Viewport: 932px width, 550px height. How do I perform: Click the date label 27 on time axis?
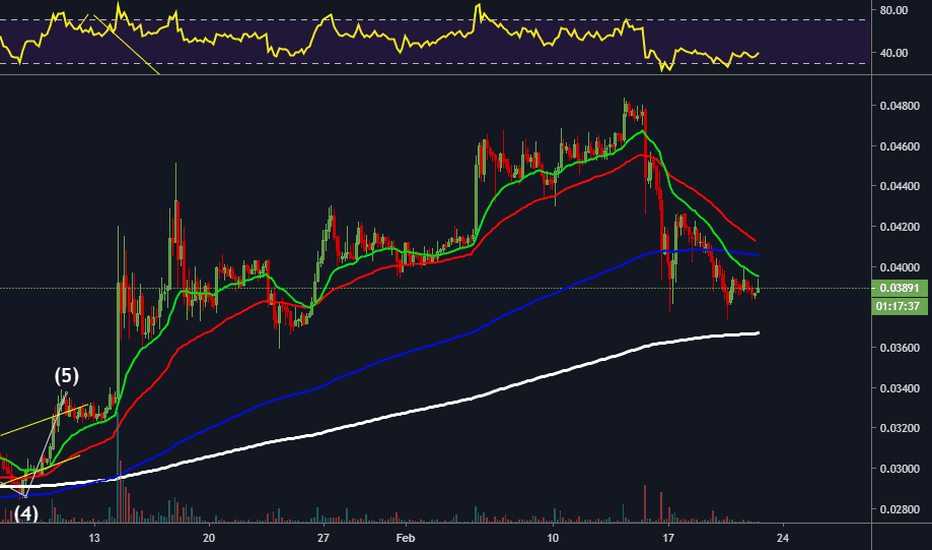[323, 538]
